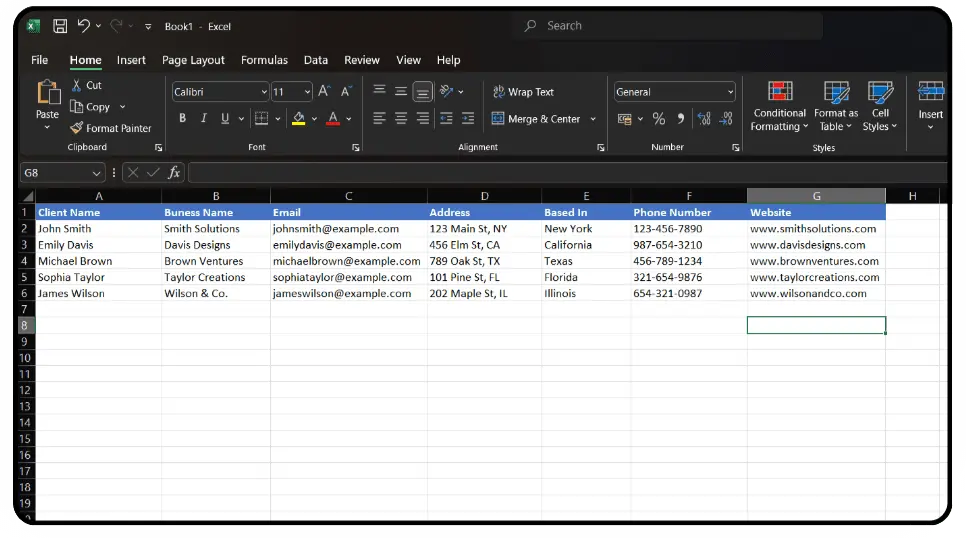Click the Increase Font Size icon
966x538 pixels.
[x=324, y=92]
